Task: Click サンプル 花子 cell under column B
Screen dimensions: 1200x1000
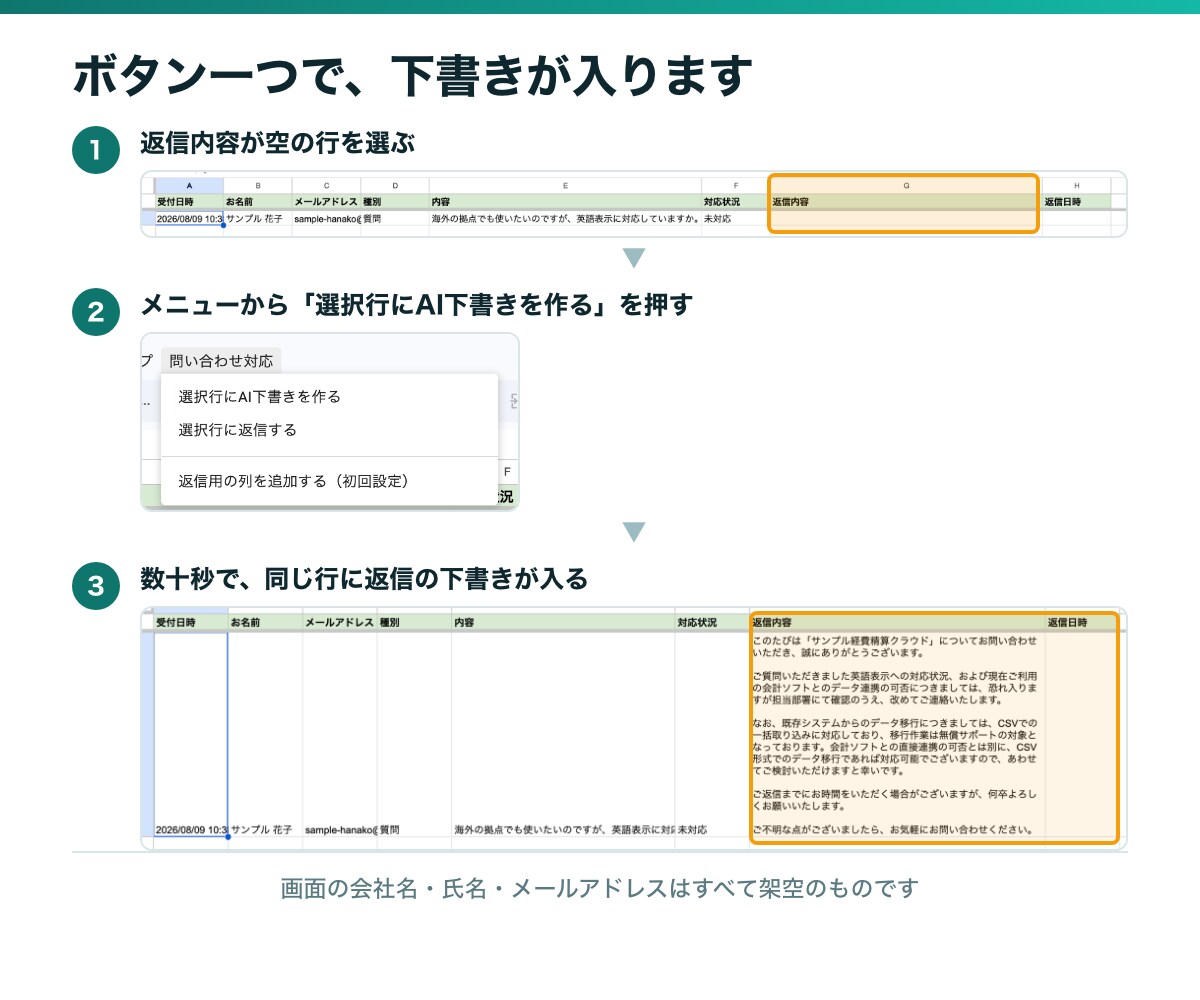Action: [x=258, y=218]
